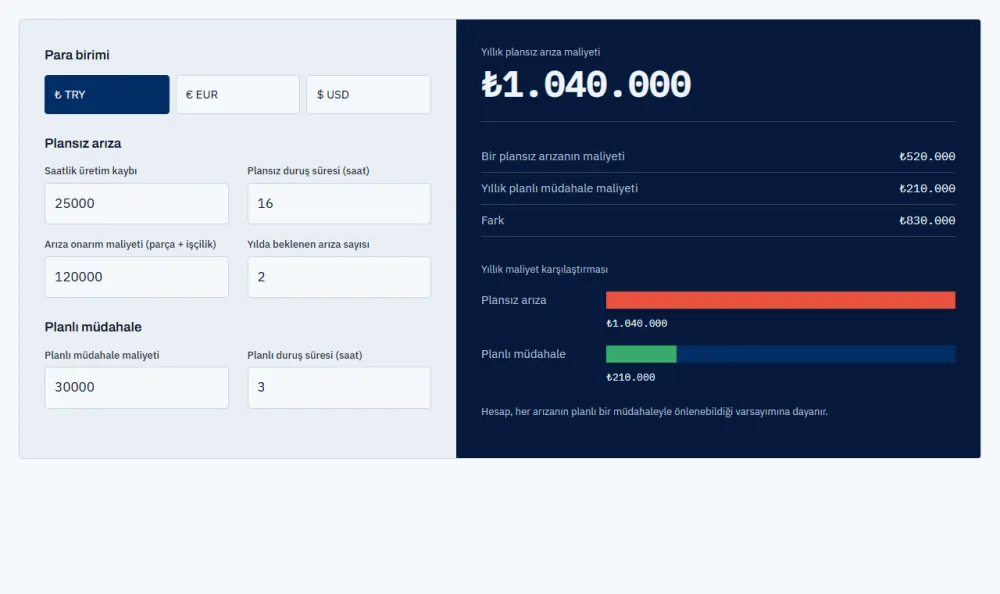
Task: Click the ₺520.000 single failure cost
Action: coord(927,156)
